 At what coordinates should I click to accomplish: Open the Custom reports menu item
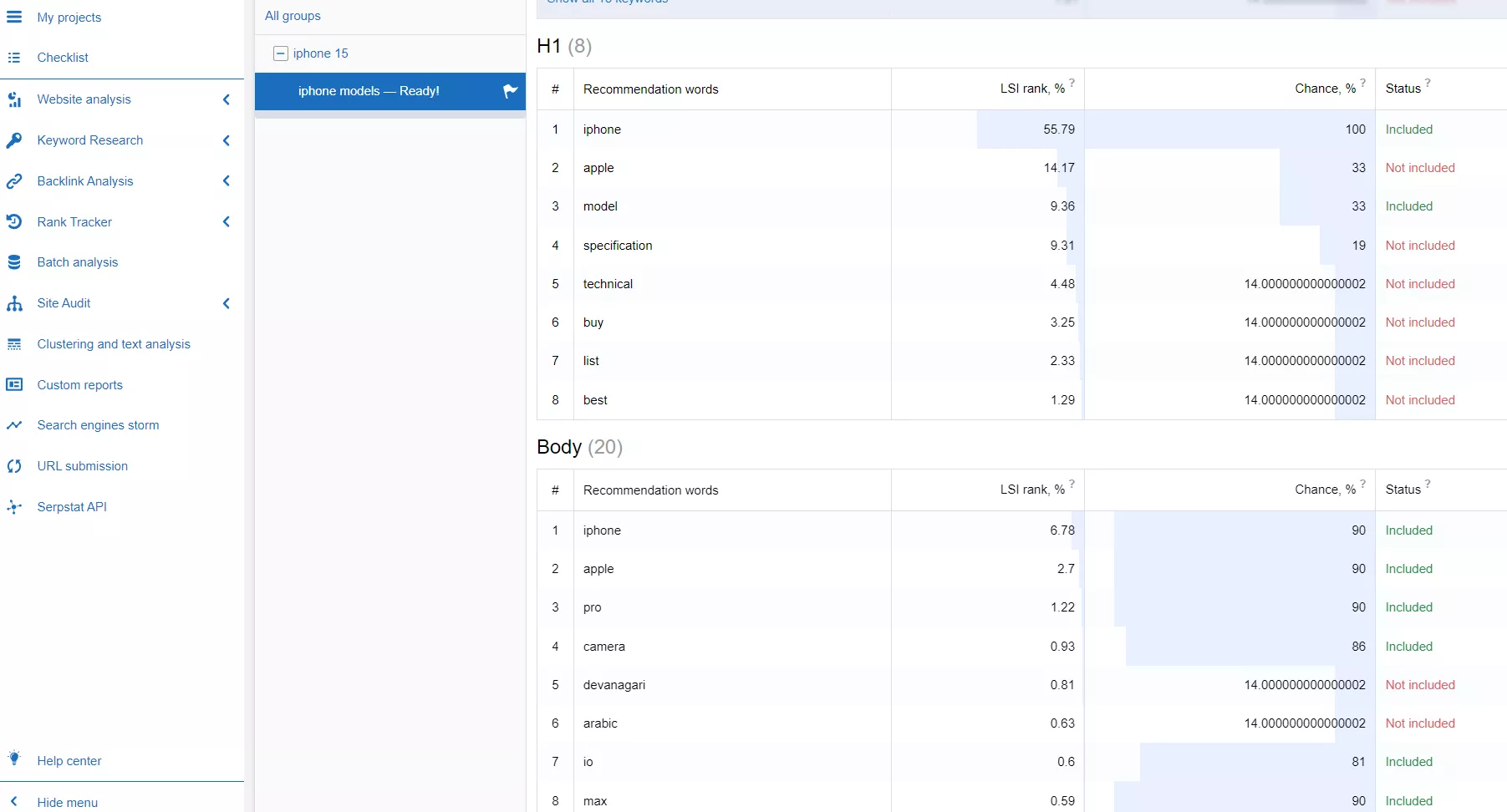[x=79, y=385]
